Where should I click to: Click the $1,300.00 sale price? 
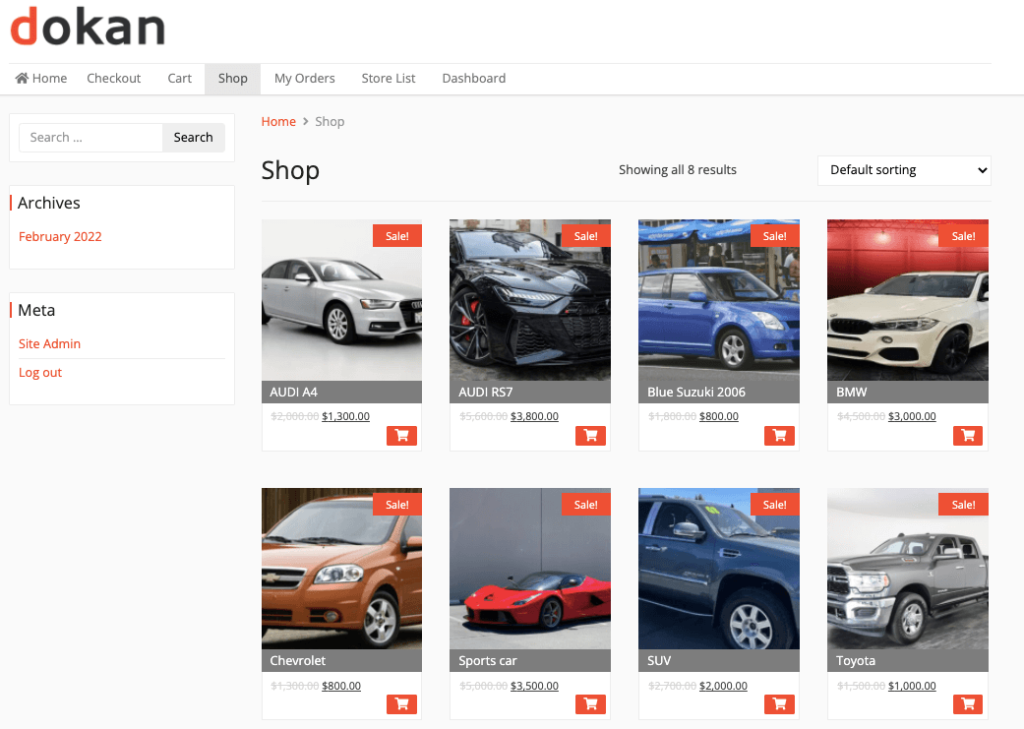coord(345,416)
